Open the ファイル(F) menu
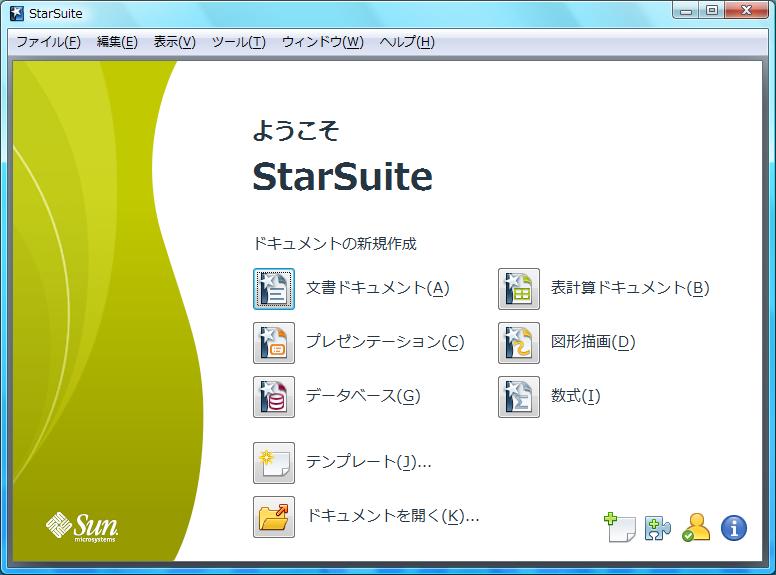 48,42
